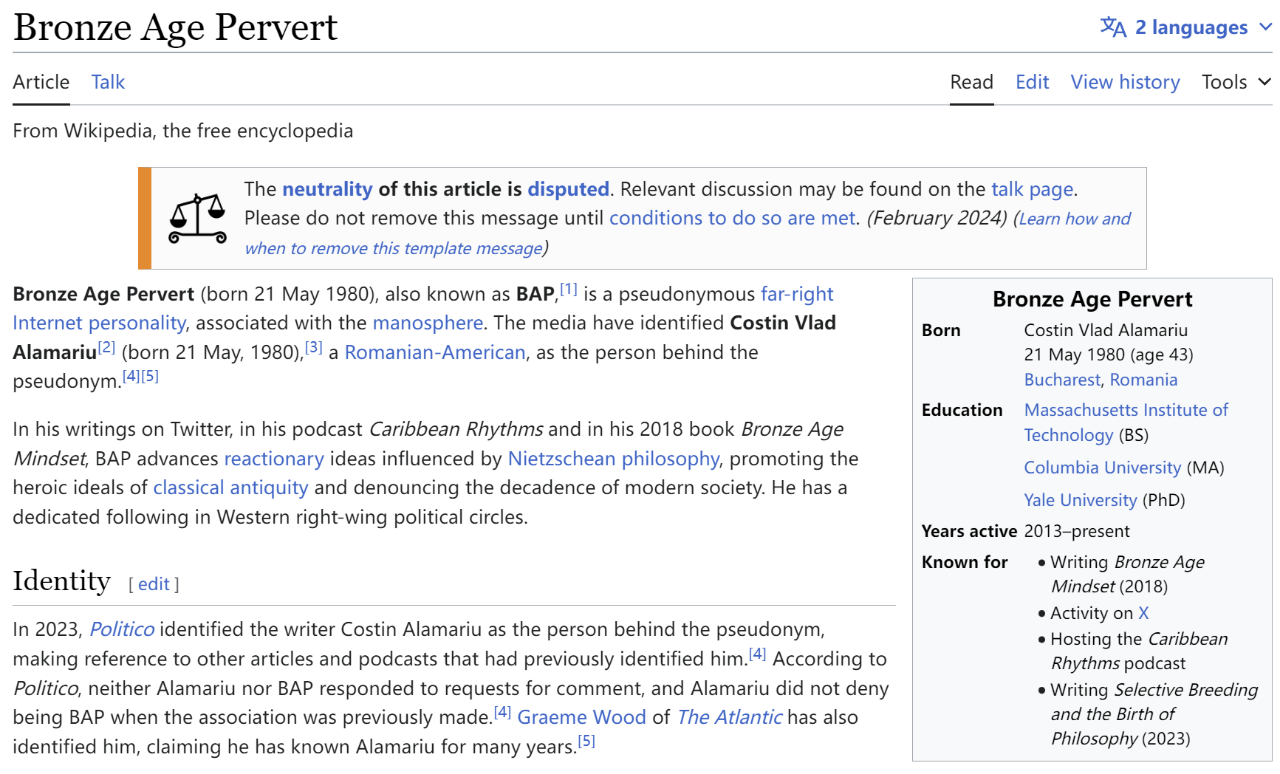This screenshot has height=774, width=1280.
Task: Open 'Massachusetts Institute of Technology' infobox link
Action: pos(1126,422)
